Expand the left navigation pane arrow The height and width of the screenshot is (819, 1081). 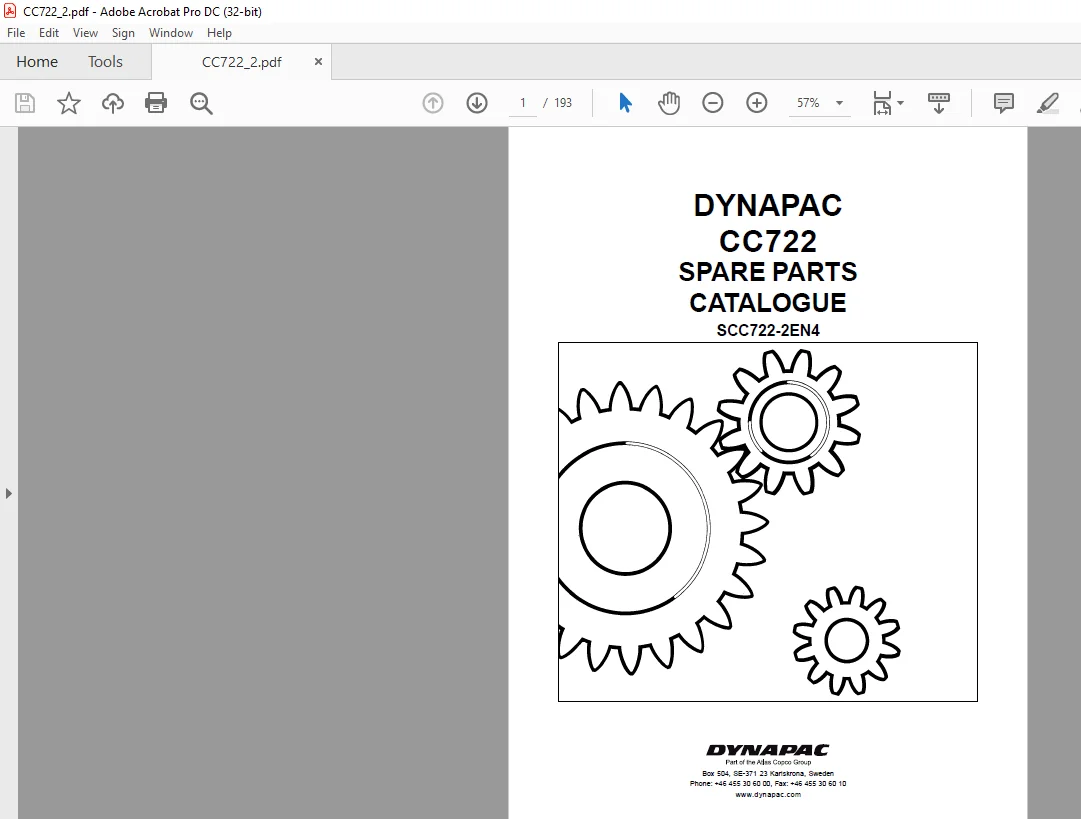[x=8, y=494]
